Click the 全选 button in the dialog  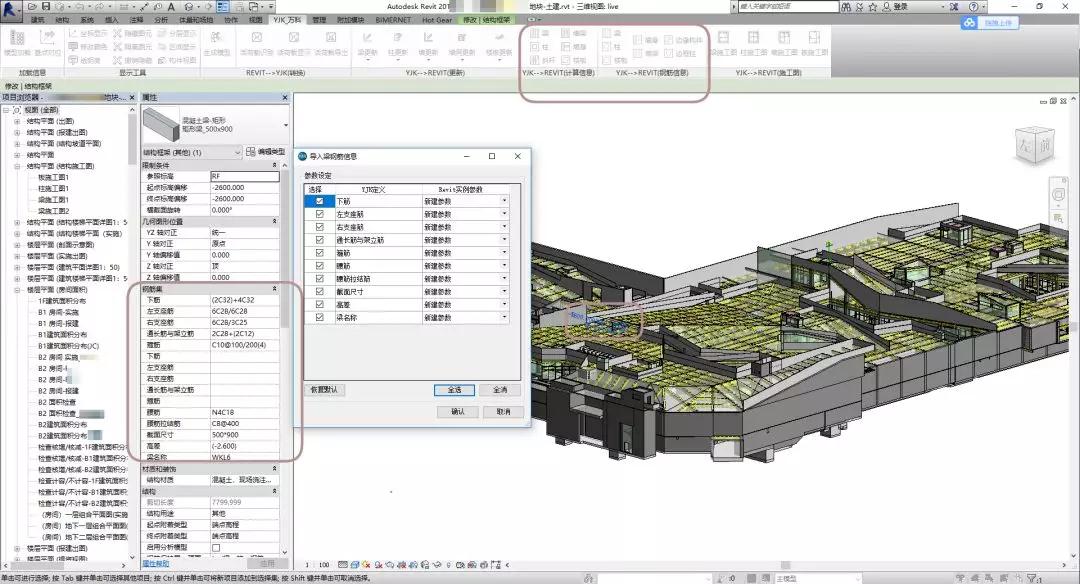455,390
